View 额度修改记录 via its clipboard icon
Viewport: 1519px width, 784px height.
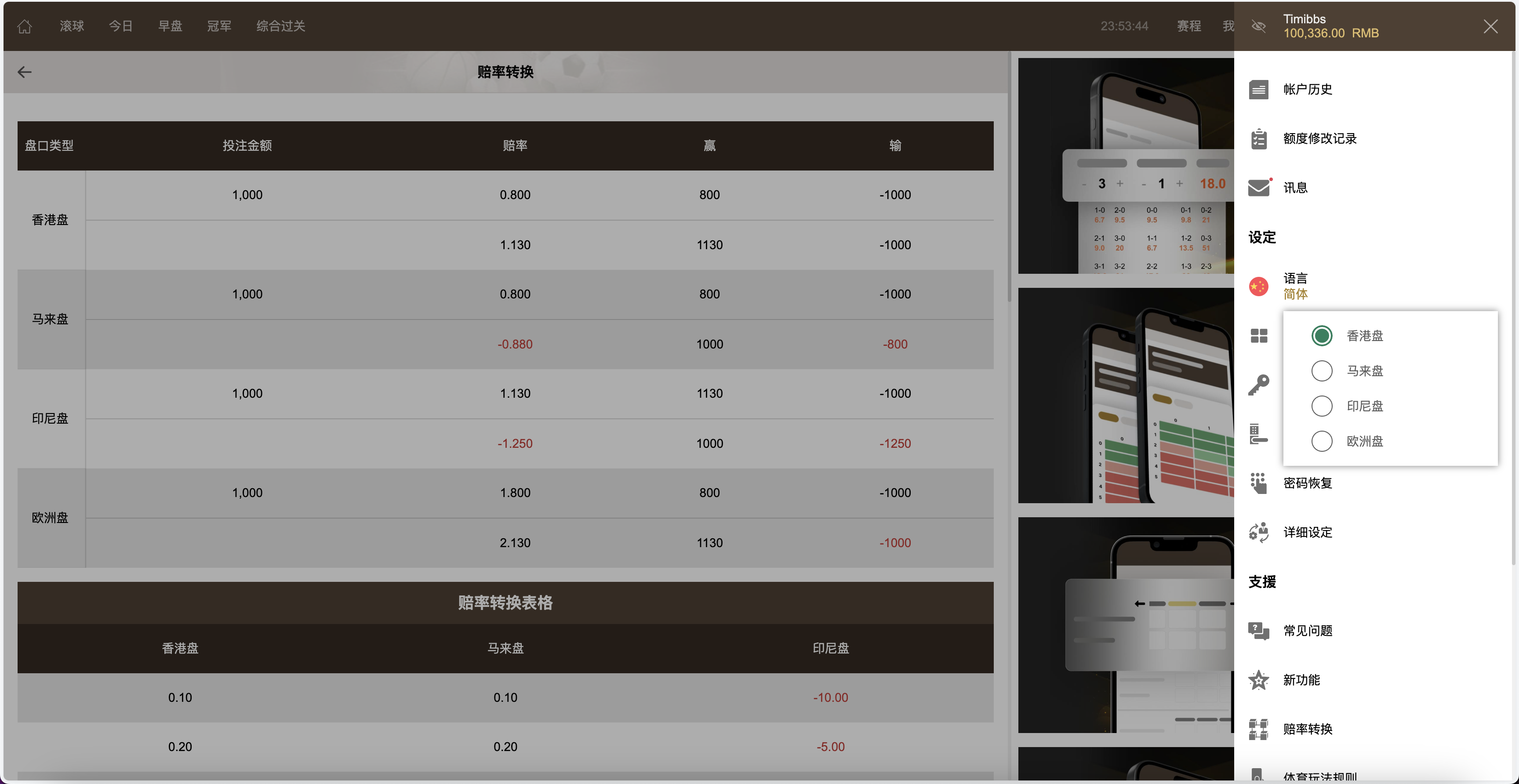[1259, 138]
